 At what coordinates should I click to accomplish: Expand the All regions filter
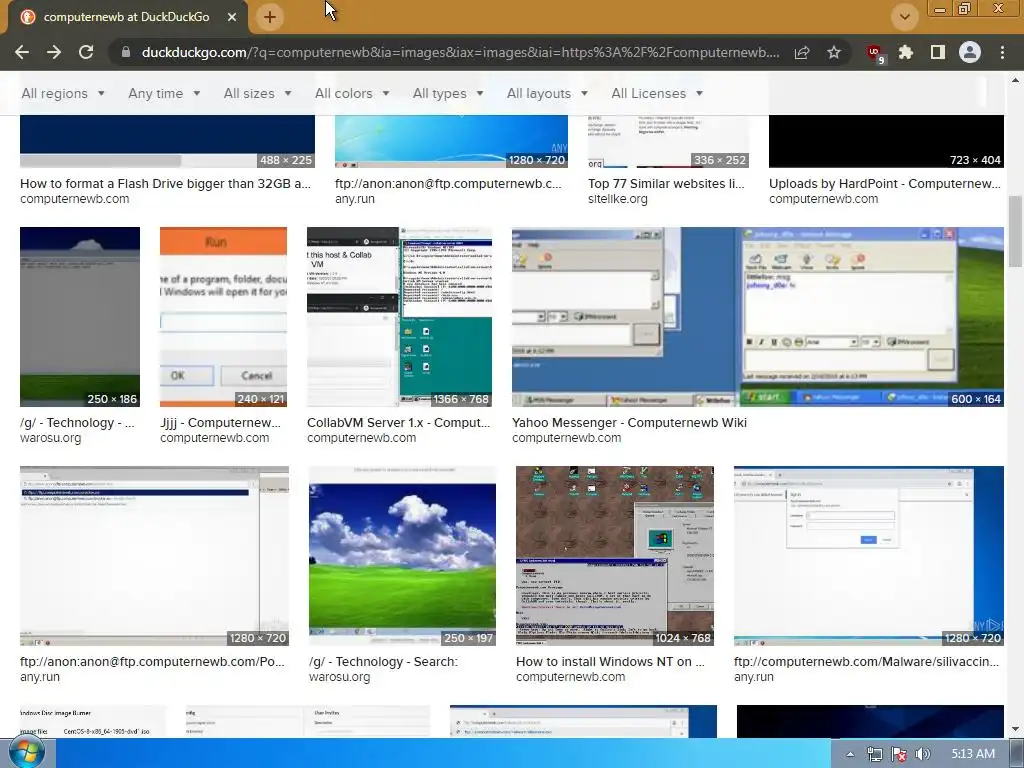[63, 93]
